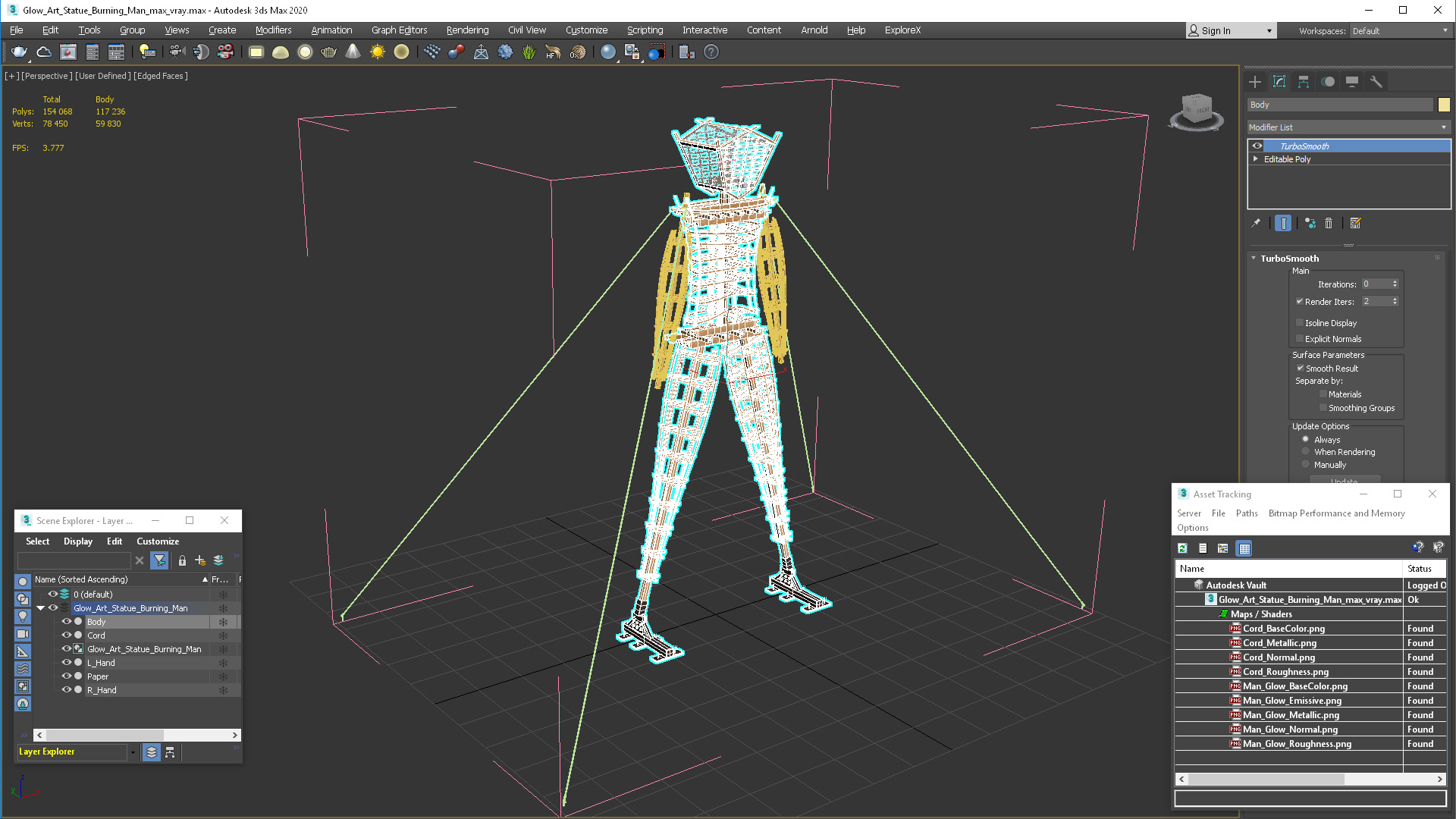Click the teapot render icon in main toolbar
Image resolution: width=1456 pixels, height=819 pixels.
point(20,52)
